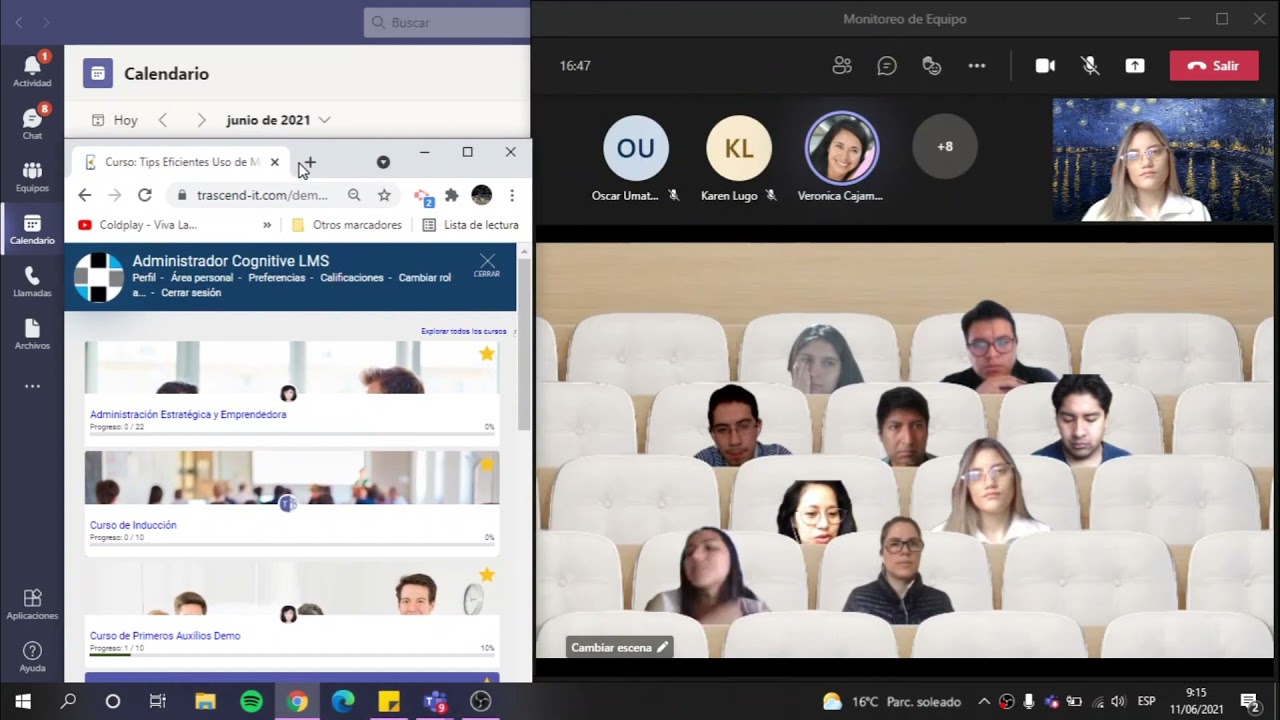The image size is (1280, 720).
Task: Click zoom magnifier icon in address bar
Action: point(354,195)
